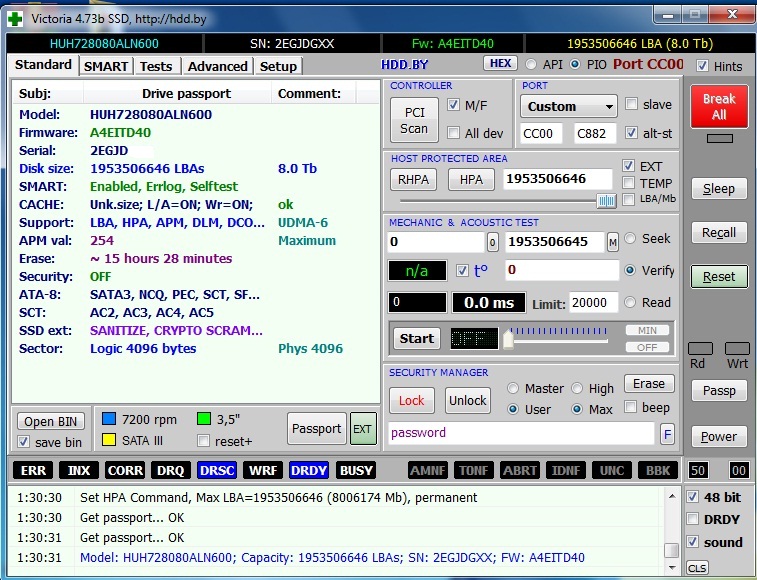The height and width of the screenshot is (580, 757).
Task: Open the Setup tab
Action: (x=278, y=66)
